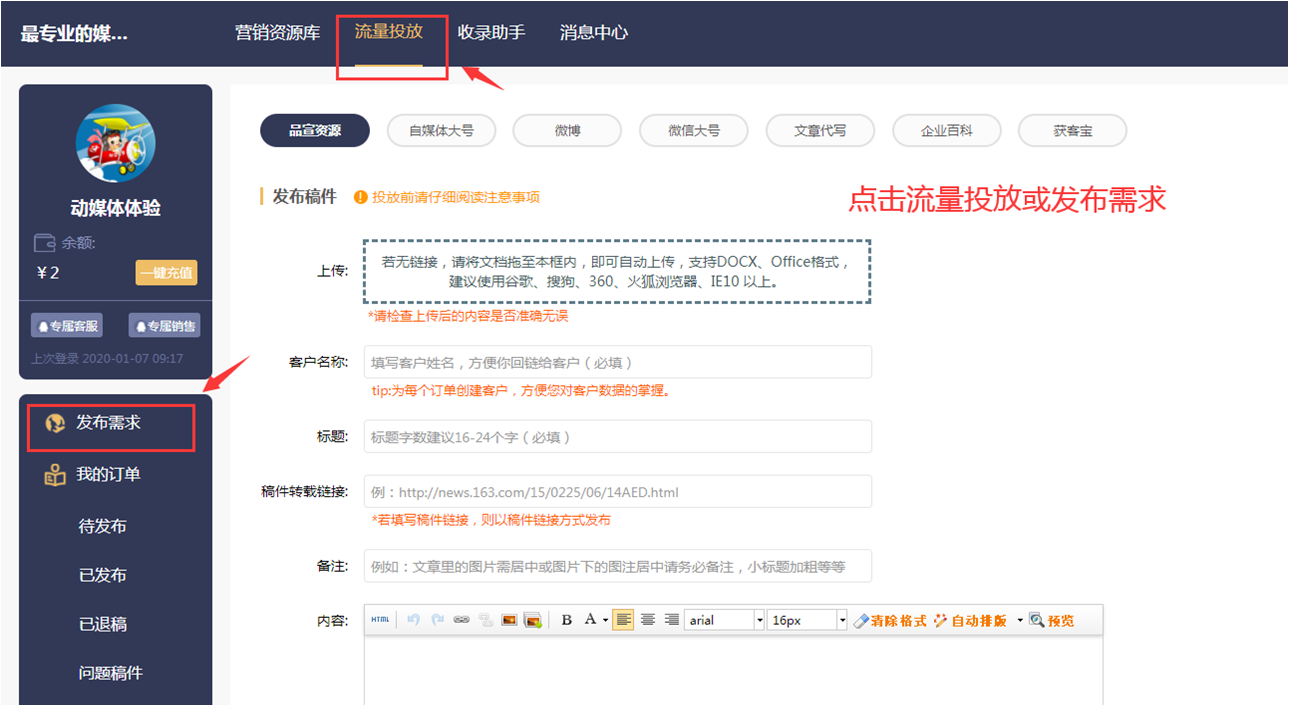Select the 品宣资源 tab
The width and height of the screenshot is (1289, 706).
pos(315,130)
